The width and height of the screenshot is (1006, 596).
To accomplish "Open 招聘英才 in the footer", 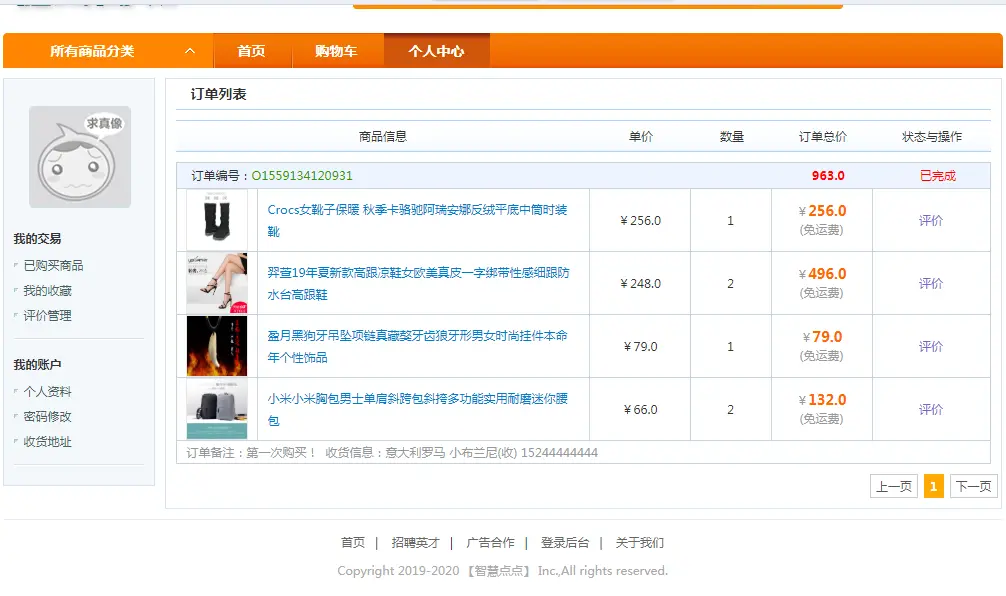I will 415,543.
